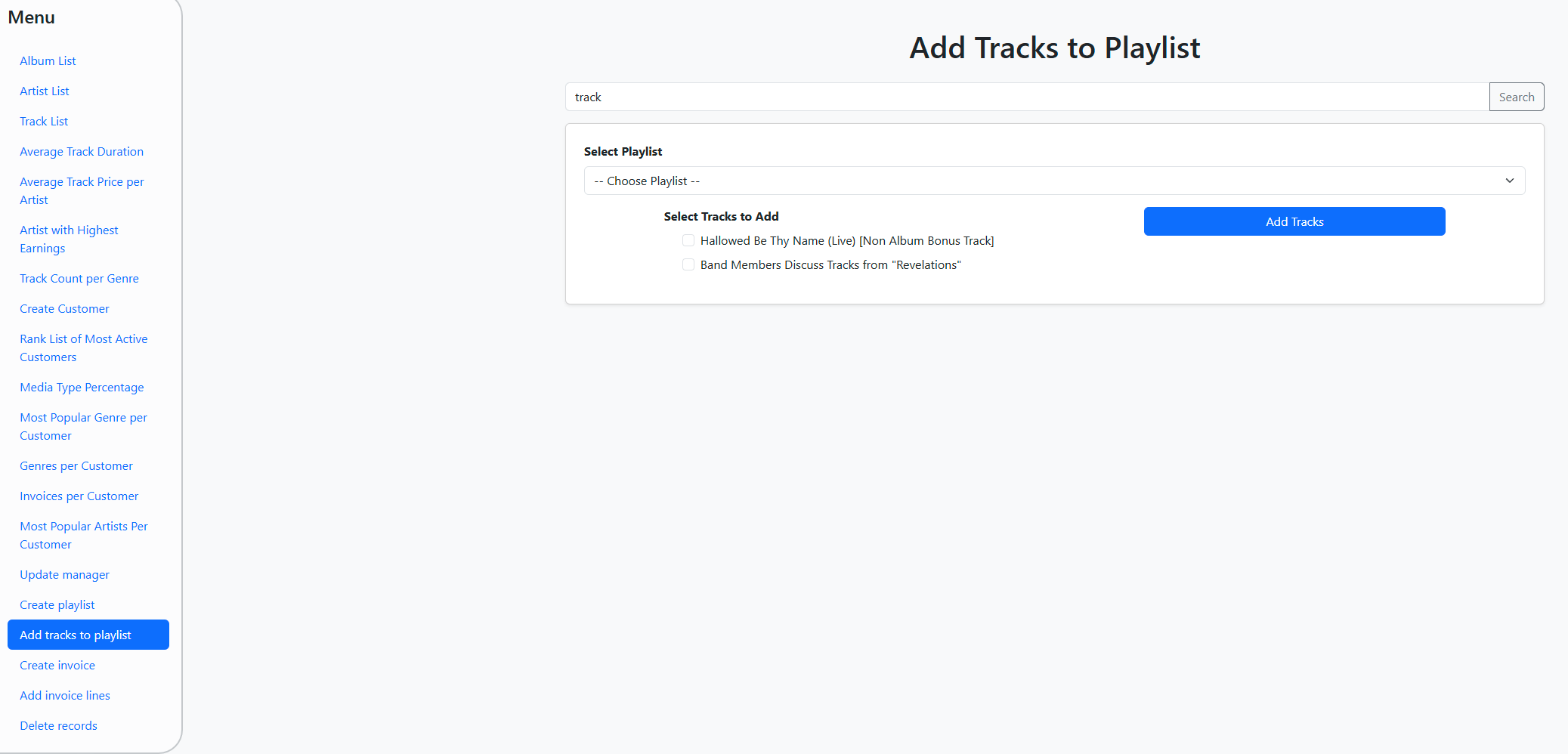Viewport: 1568px width, 754px height.
Task: View Track Count per Genre
Action: 79,278
